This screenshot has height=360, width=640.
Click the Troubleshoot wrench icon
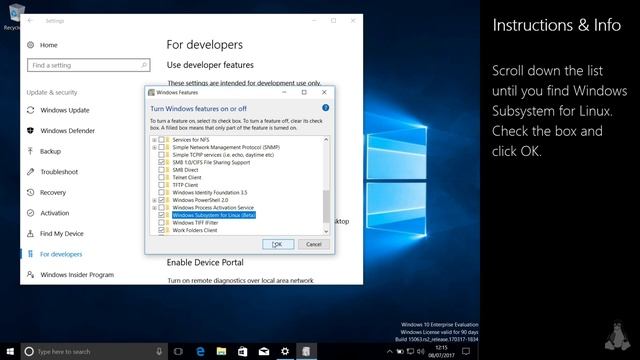click(31, 172)
